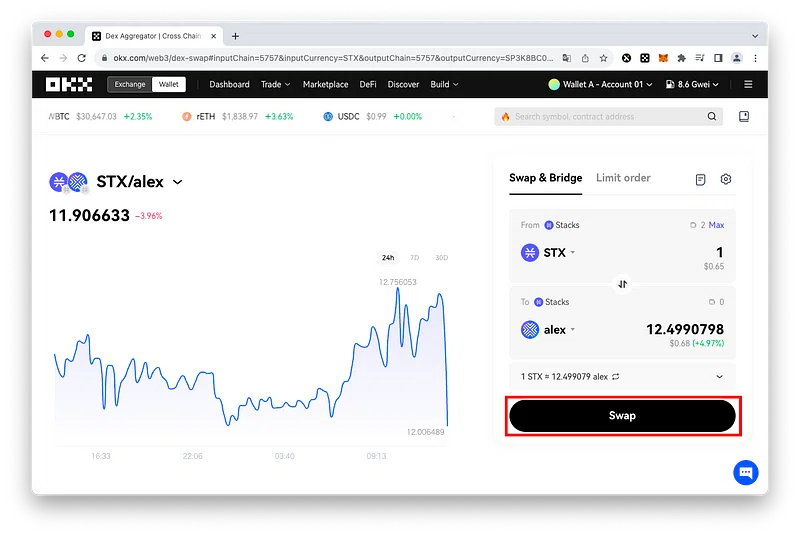Viewport: 800px width, 537px height.
Task: Reload the current page
Action: (x=81, y=58)
